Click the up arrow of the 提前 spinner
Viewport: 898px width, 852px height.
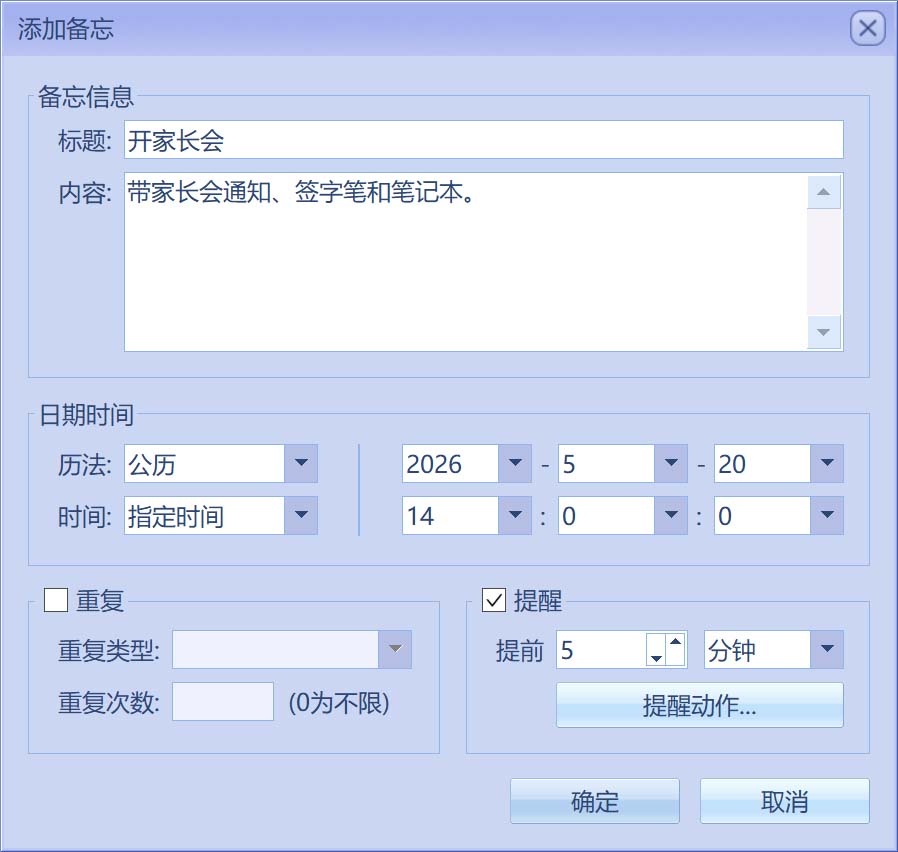click(676, 641)
